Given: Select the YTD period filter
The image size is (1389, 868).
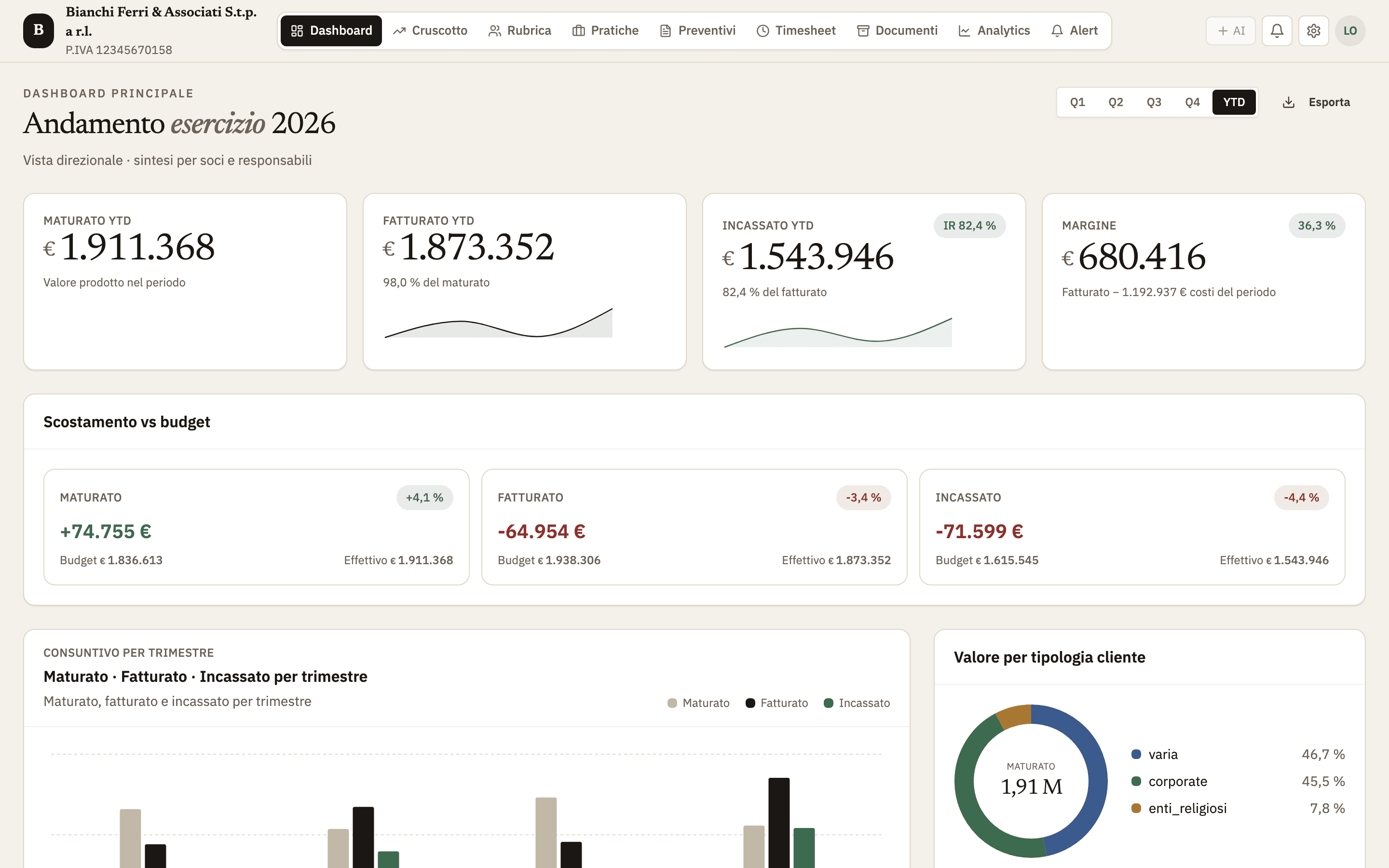Looking at the screenshot, I should pyautogui.click(x=1233, y=102).
